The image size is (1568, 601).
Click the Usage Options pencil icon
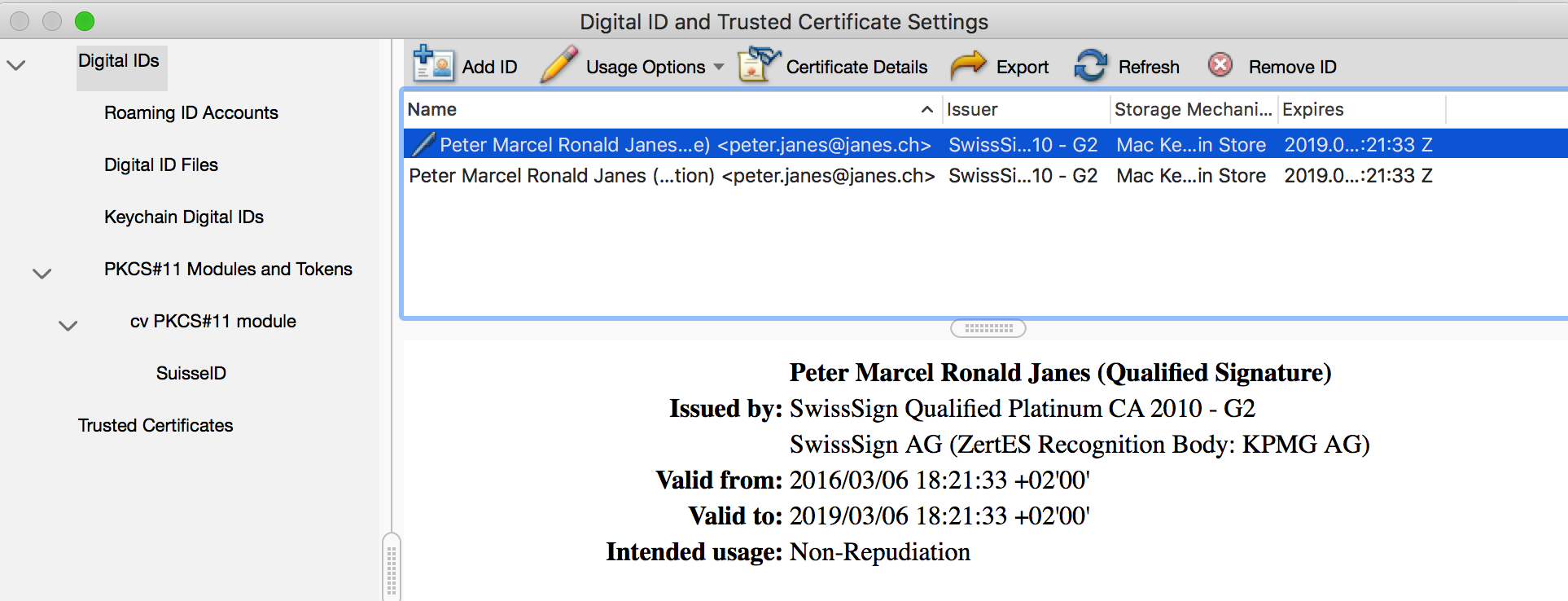pos(558,65)
